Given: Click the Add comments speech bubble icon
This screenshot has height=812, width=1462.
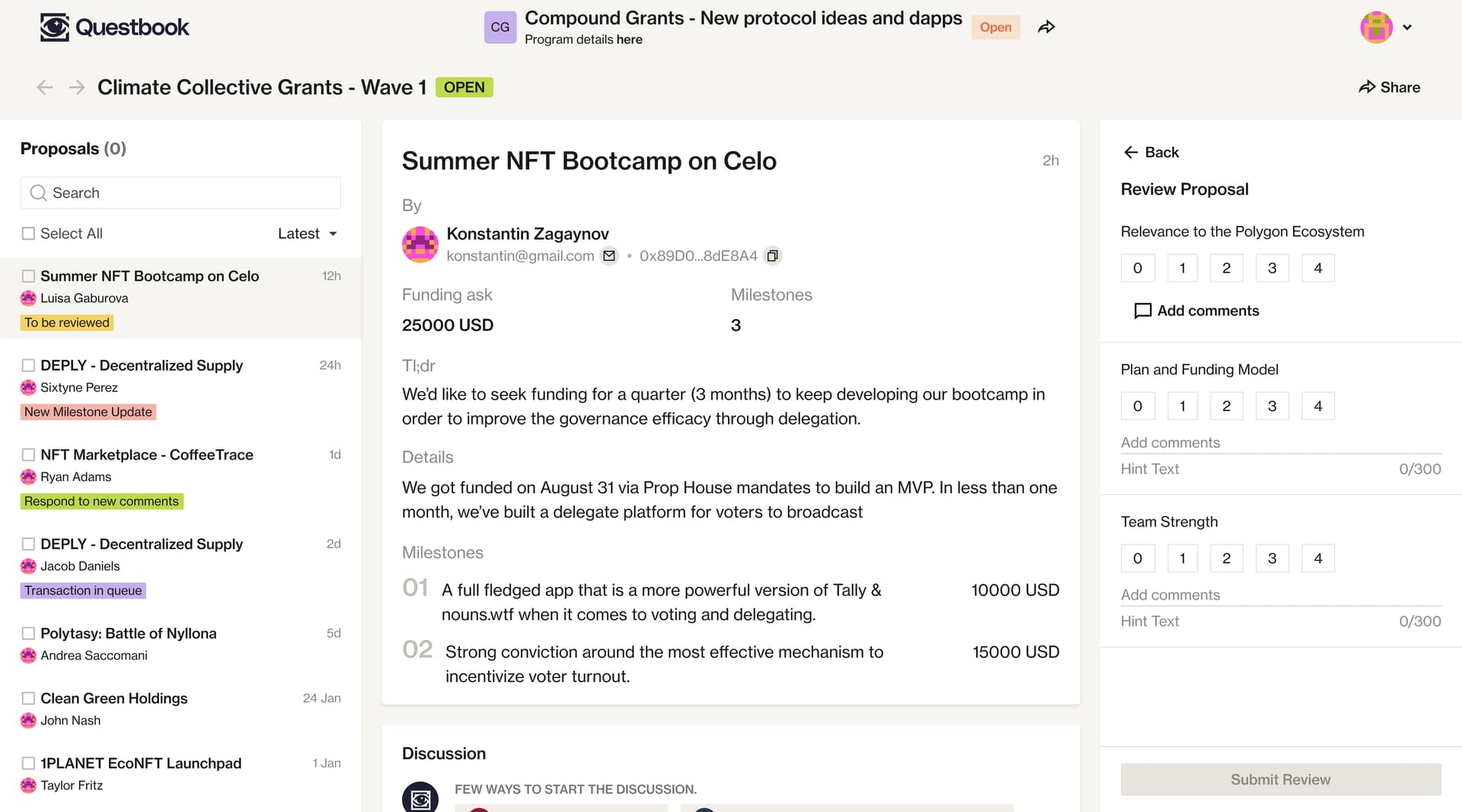Looking at the screenshot, I should click(1142, 310).
